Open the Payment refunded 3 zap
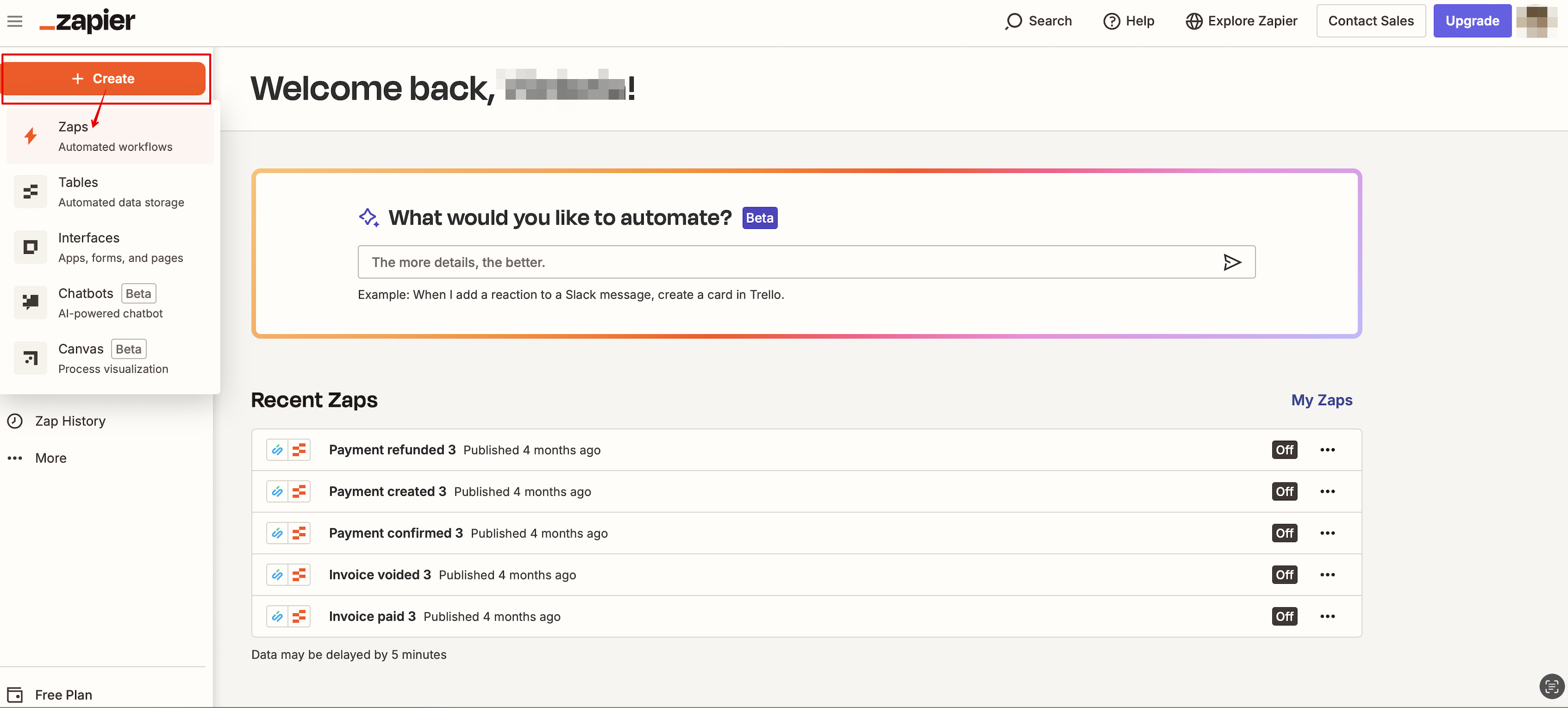Screen dimensions: 1568x708 pyautogui.click(x=392, y=450)
